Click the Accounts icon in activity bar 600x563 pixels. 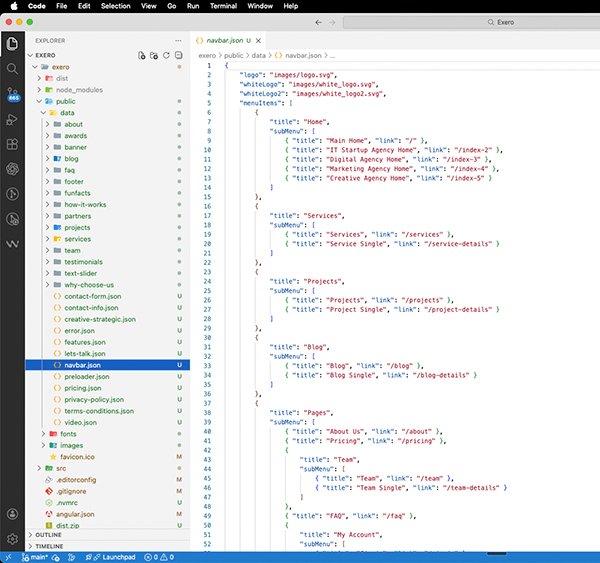tap(12, 514)
